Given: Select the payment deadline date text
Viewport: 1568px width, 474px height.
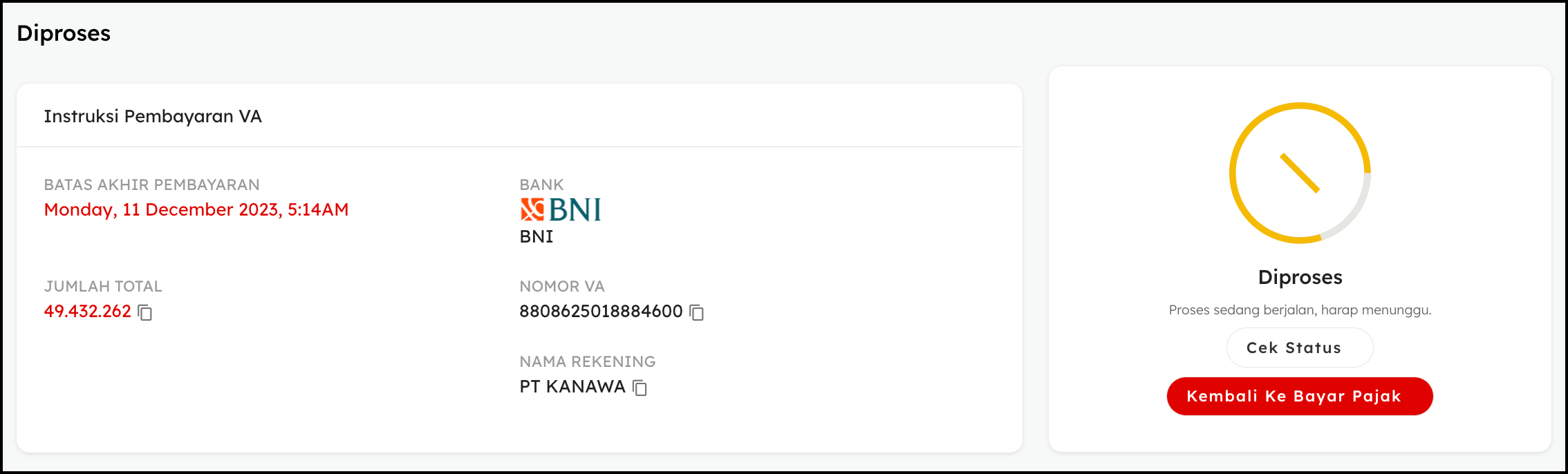Looking at the screenshot, I should pyautogui.click(x=196, y=210).
